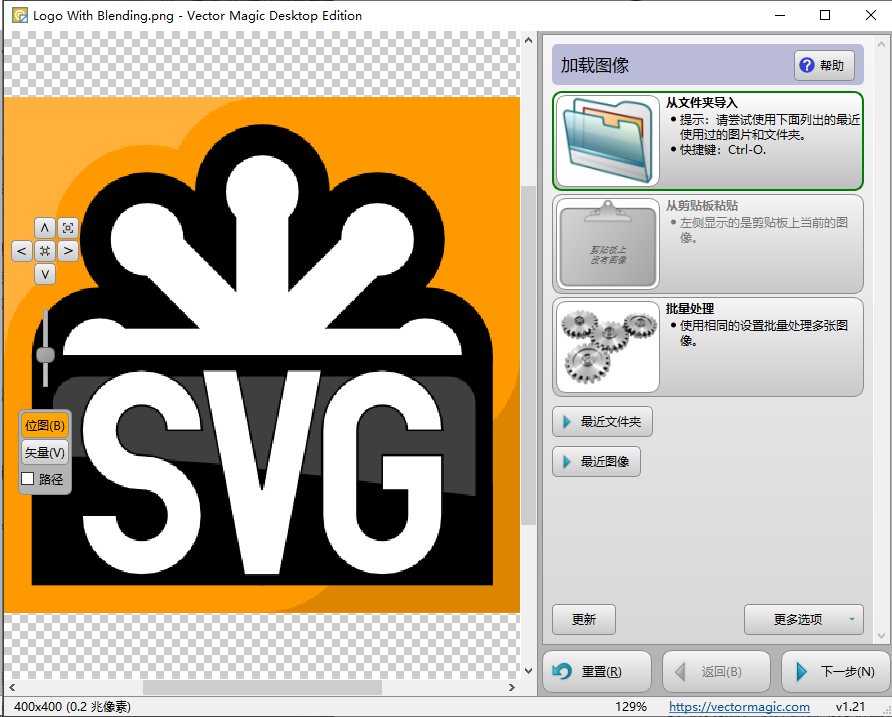The width and height of the screenshot is (892, 717).
Task: Click the 从文件夹导入 heading text
Action: point(701,103)
